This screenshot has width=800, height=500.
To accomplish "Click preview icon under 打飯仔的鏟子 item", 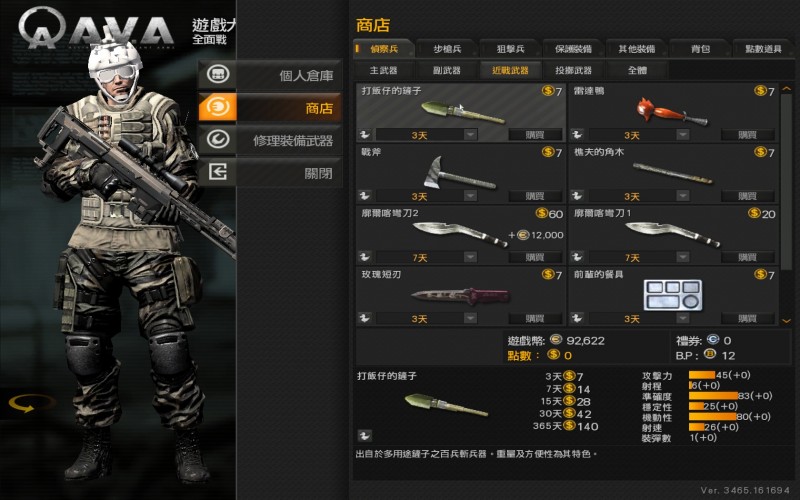I will (364, 135).
